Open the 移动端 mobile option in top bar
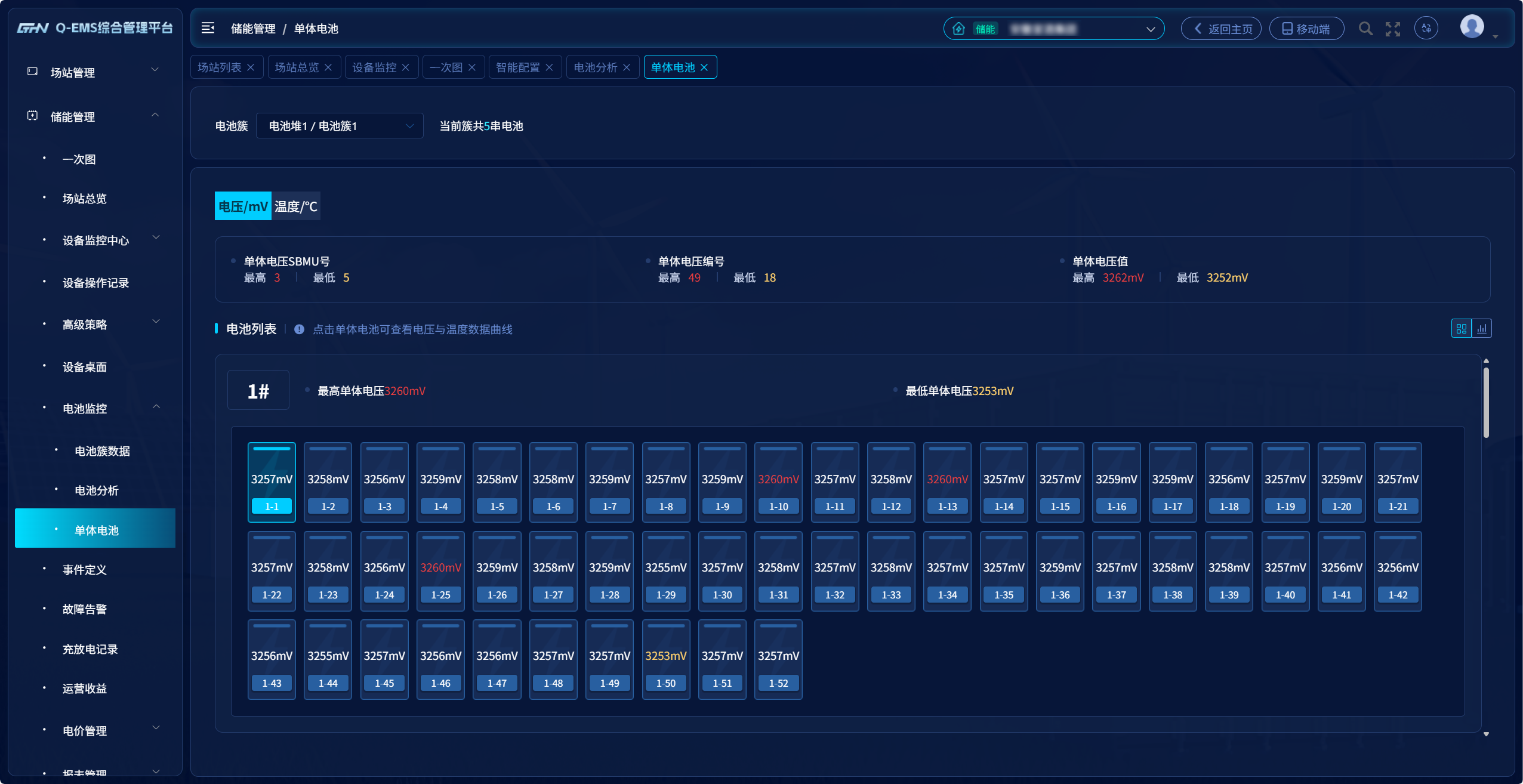Image resolution: width=1523 pixels, height=784 pixels. tap(1306, 28)
